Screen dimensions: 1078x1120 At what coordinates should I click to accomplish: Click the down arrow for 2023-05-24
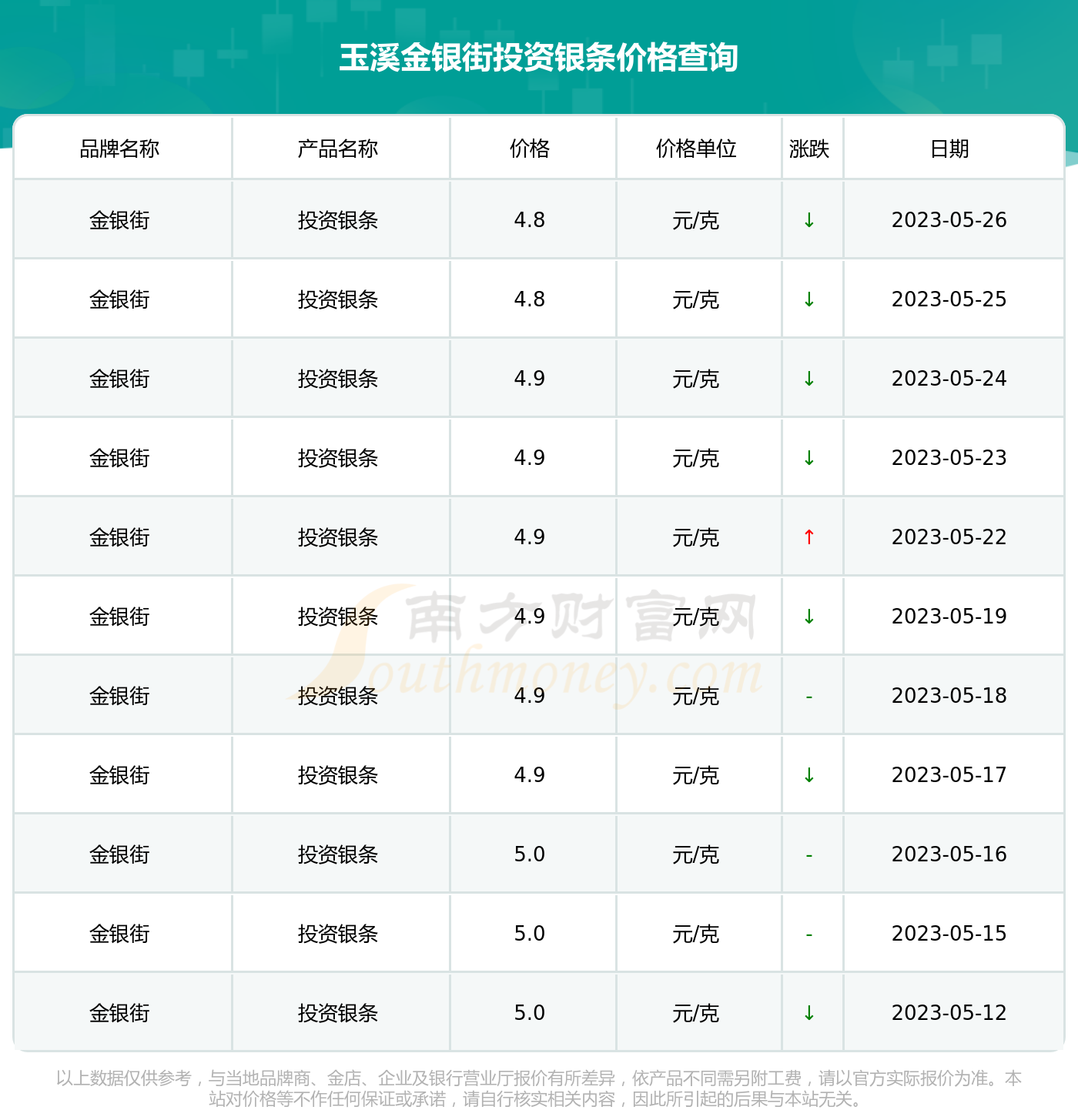pos(808,379)
